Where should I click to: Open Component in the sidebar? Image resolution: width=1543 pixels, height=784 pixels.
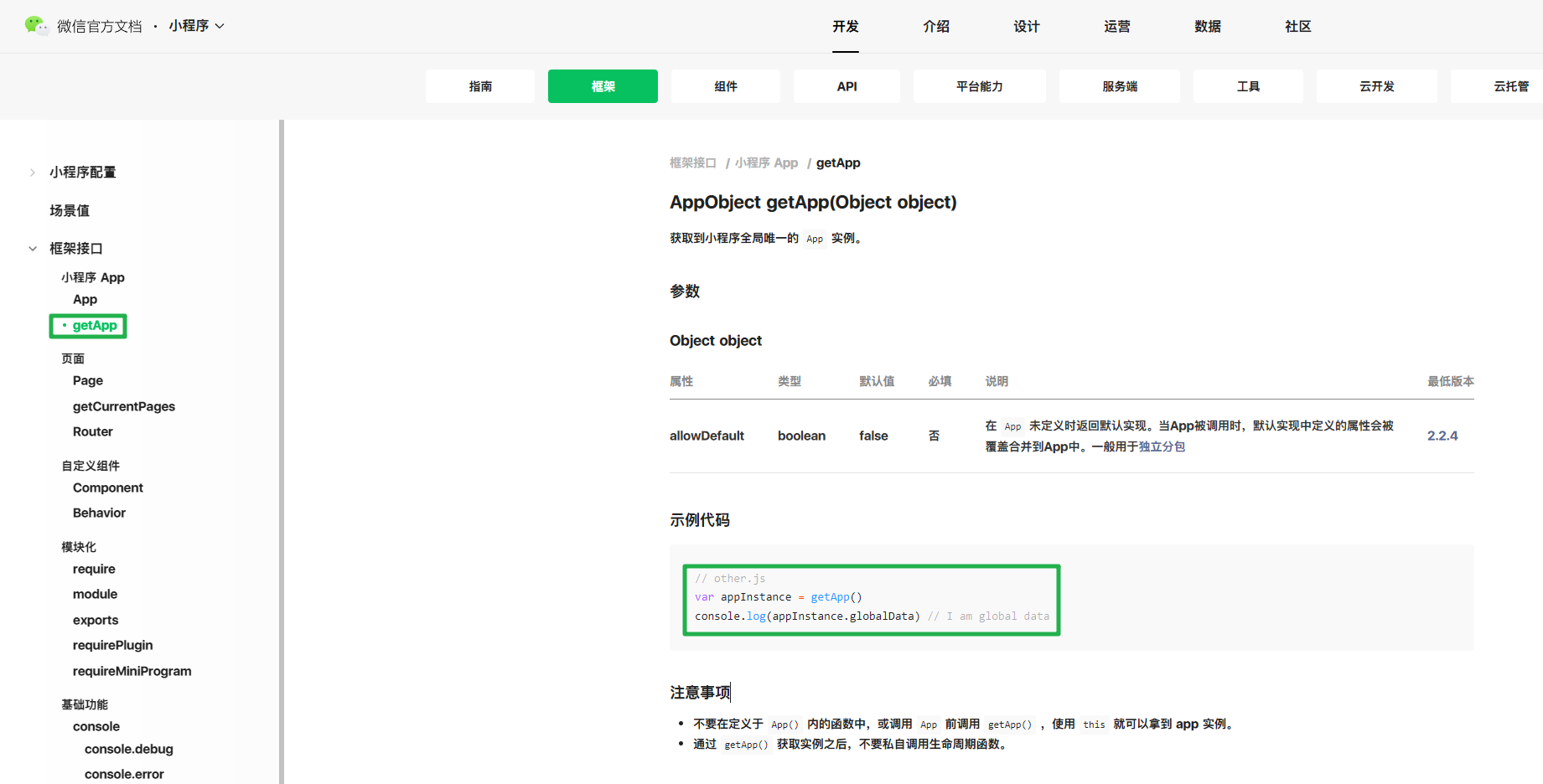108,488
